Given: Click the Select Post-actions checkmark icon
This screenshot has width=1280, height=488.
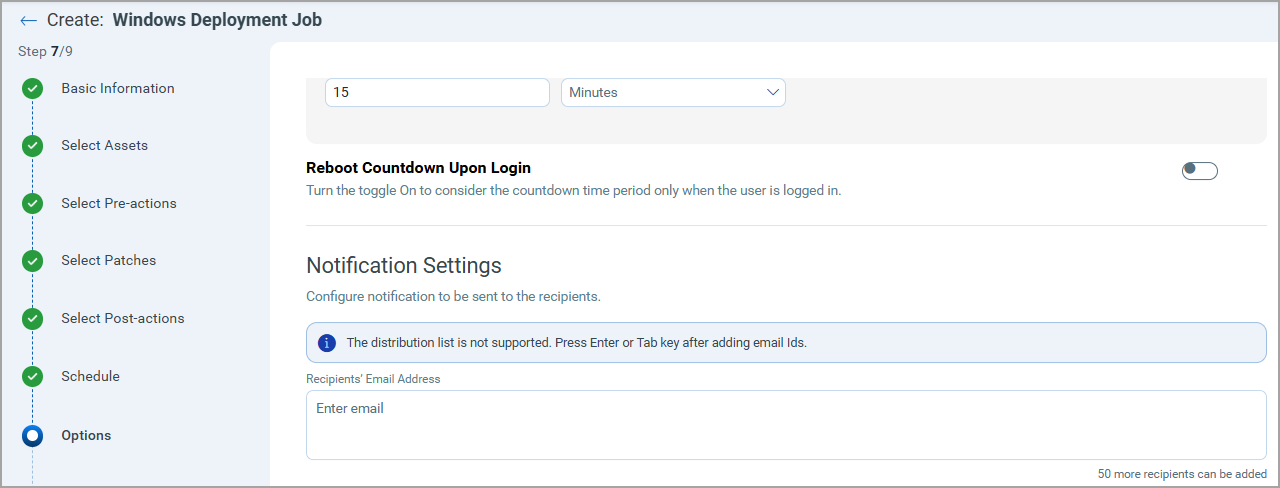Looking at the screenshot, I should pos(33,319).
